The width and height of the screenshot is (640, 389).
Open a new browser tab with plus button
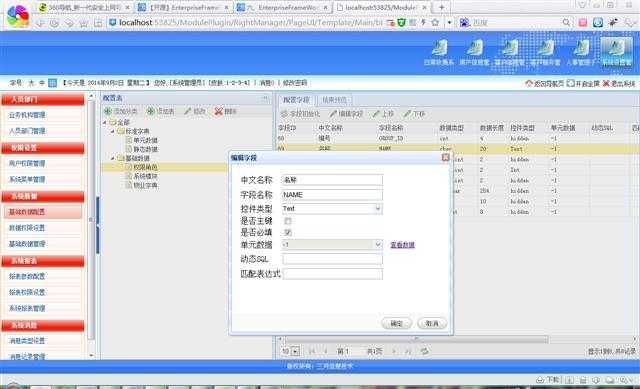pyautogui.click(x=441, y=7)
